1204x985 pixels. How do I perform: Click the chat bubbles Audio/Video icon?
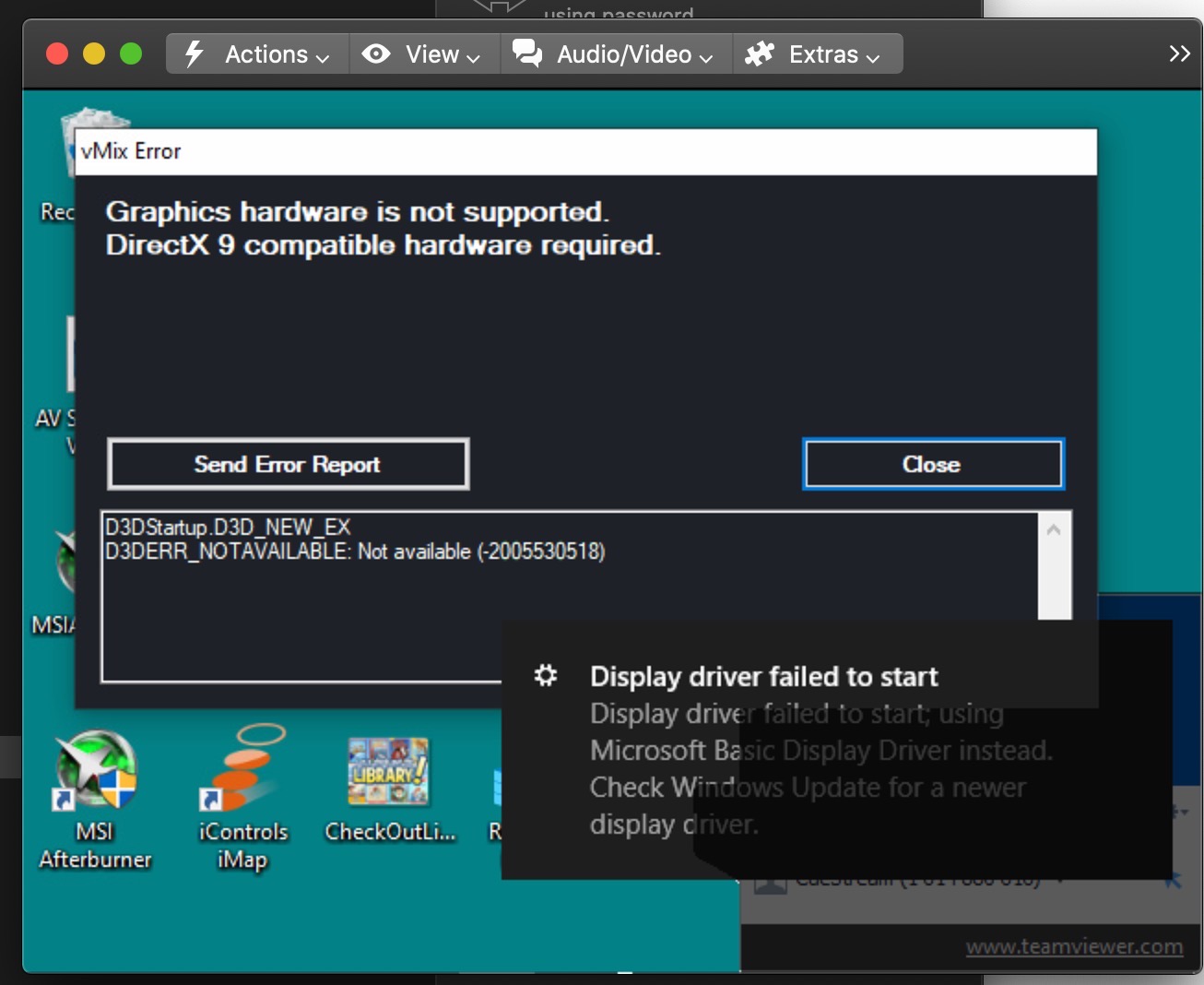(527, 53)
